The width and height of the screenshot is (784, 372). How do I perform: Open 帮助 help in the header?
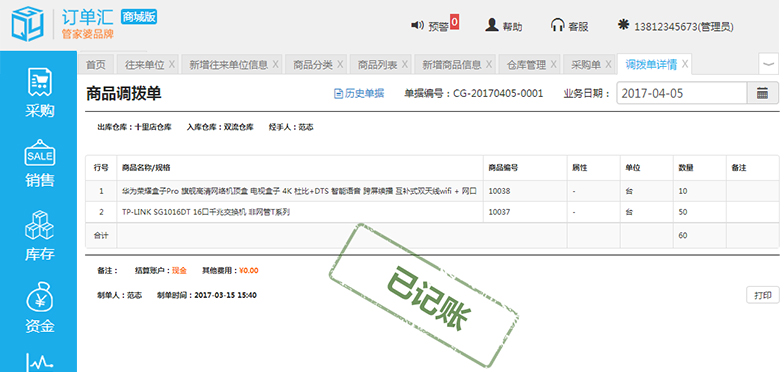pos(504,26)
